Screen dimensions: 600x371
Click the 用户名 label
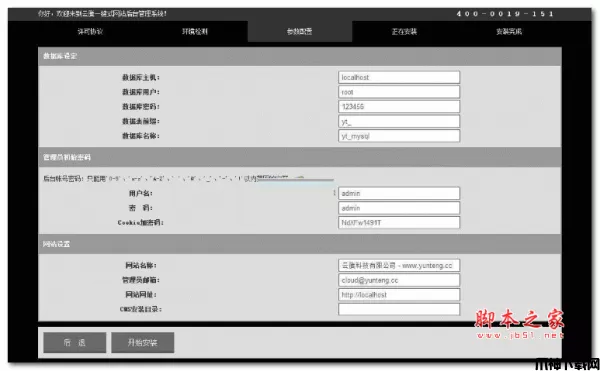141,194
